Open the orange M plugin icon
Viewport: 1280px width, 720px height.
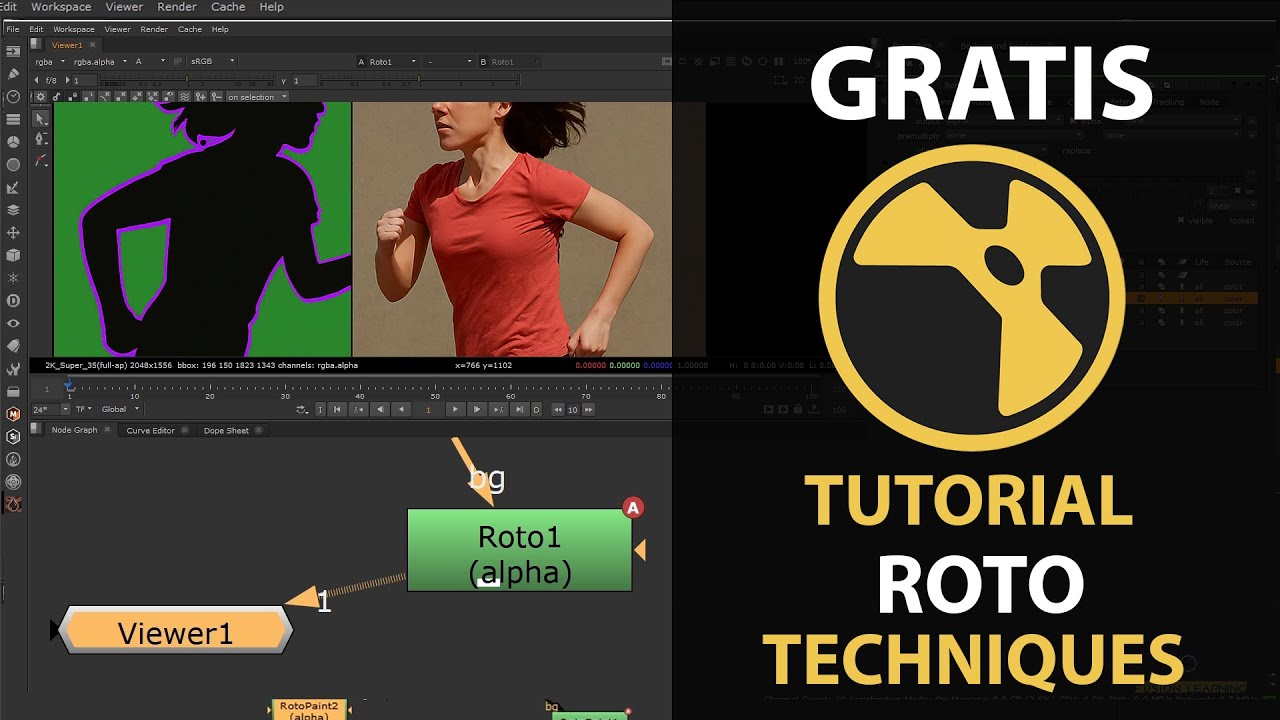pyautogui.click(x=13, y=414)
